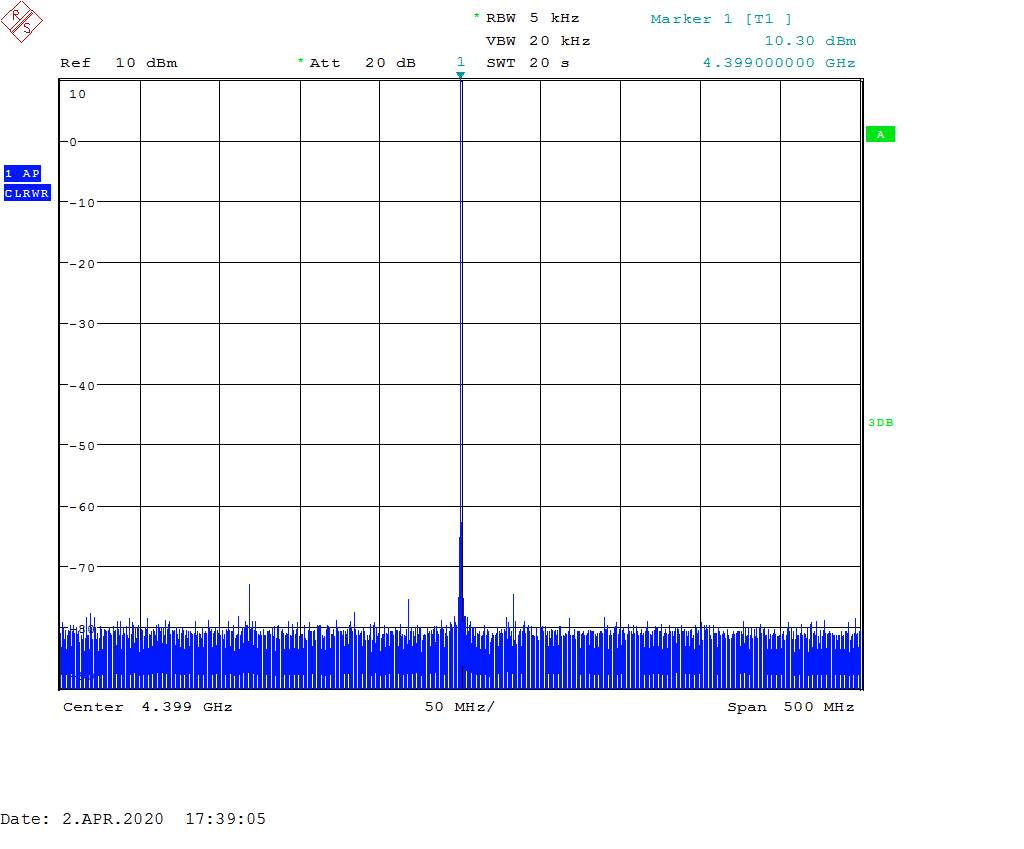
Task: Click the Marker 1 [T1] heading
Action: coord(721,19)
